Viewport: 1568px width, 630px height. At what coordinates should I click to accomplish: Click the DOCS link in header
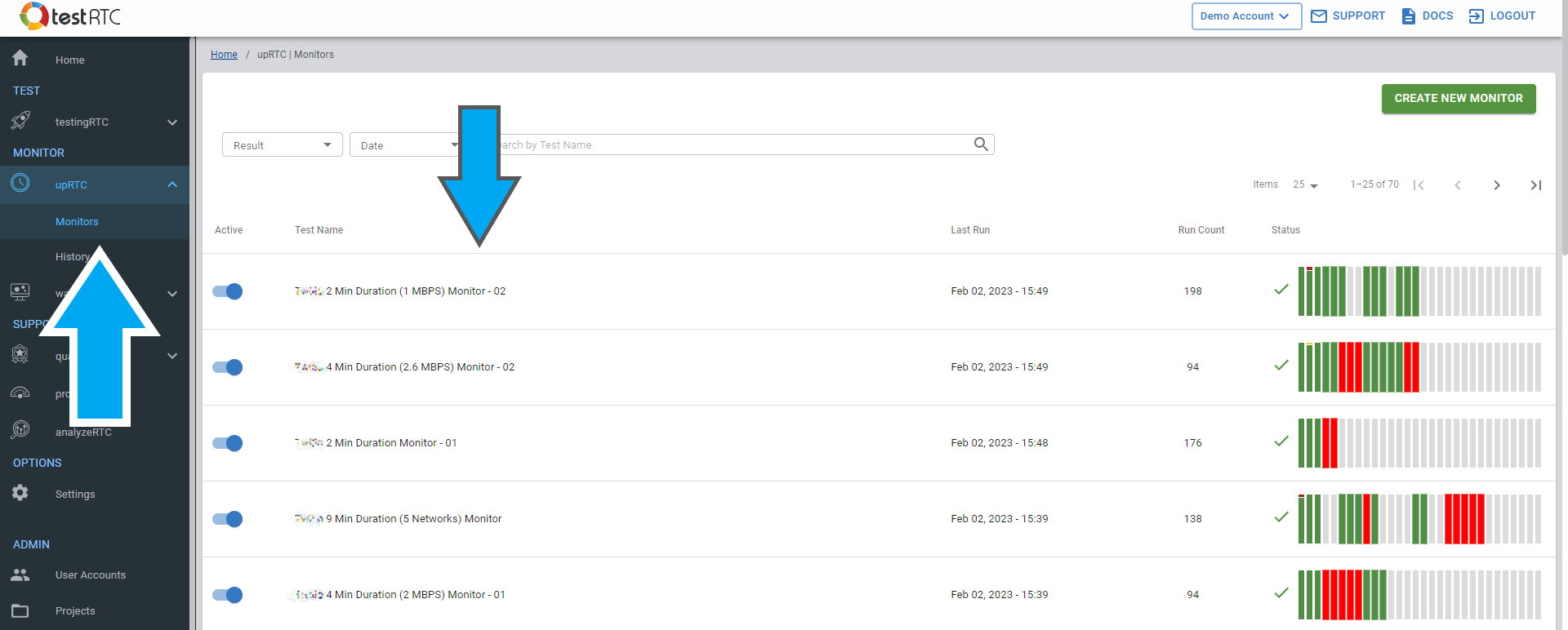tap(1437, 16)
